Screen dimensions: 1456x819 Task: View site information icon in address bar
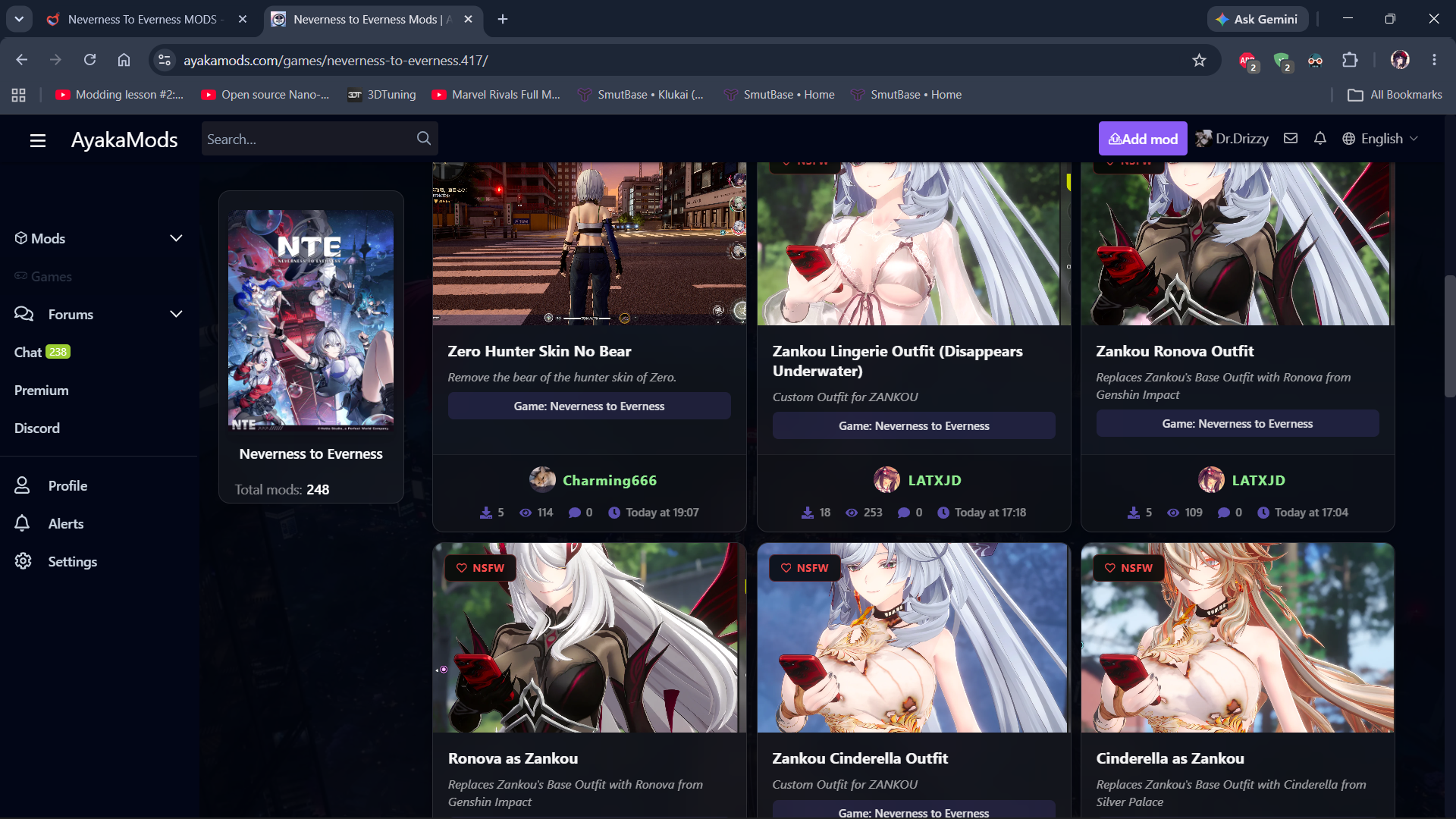click(165, 60)
